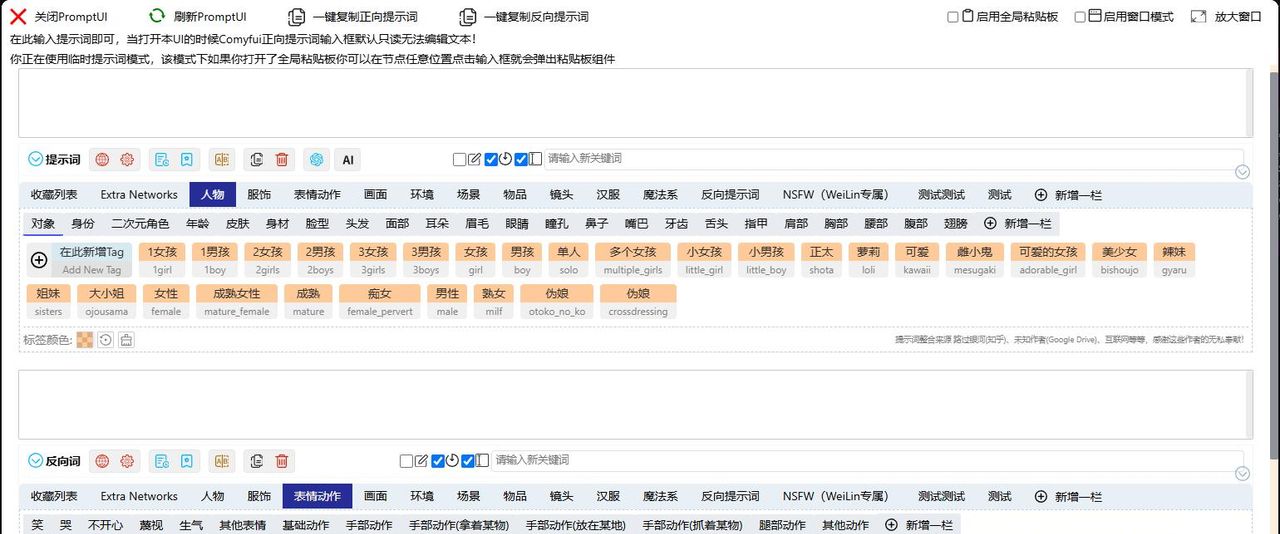Add the 萝莉 loli tag
This screenshot has height=534, width=1280.
pyautogui.click(x=867, y=260)
